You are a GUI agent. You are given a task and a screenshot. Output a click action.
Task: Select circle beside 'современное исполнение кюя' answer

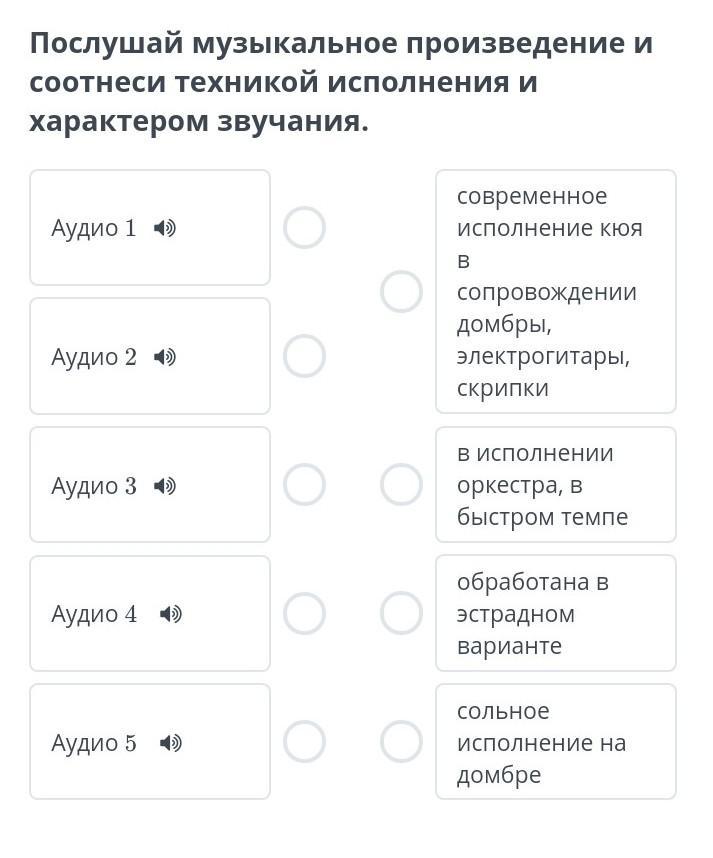401,292
